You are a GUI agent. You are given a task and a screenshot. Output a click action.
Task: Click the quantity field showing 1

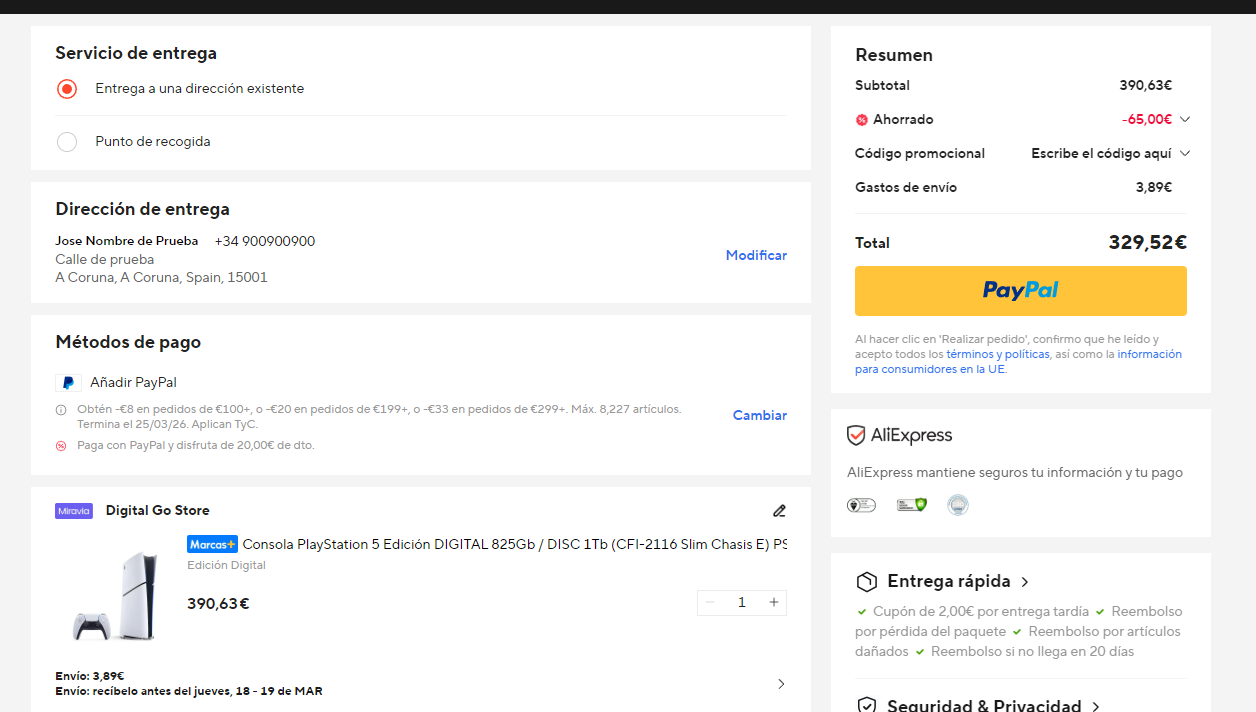coord(742,602)
